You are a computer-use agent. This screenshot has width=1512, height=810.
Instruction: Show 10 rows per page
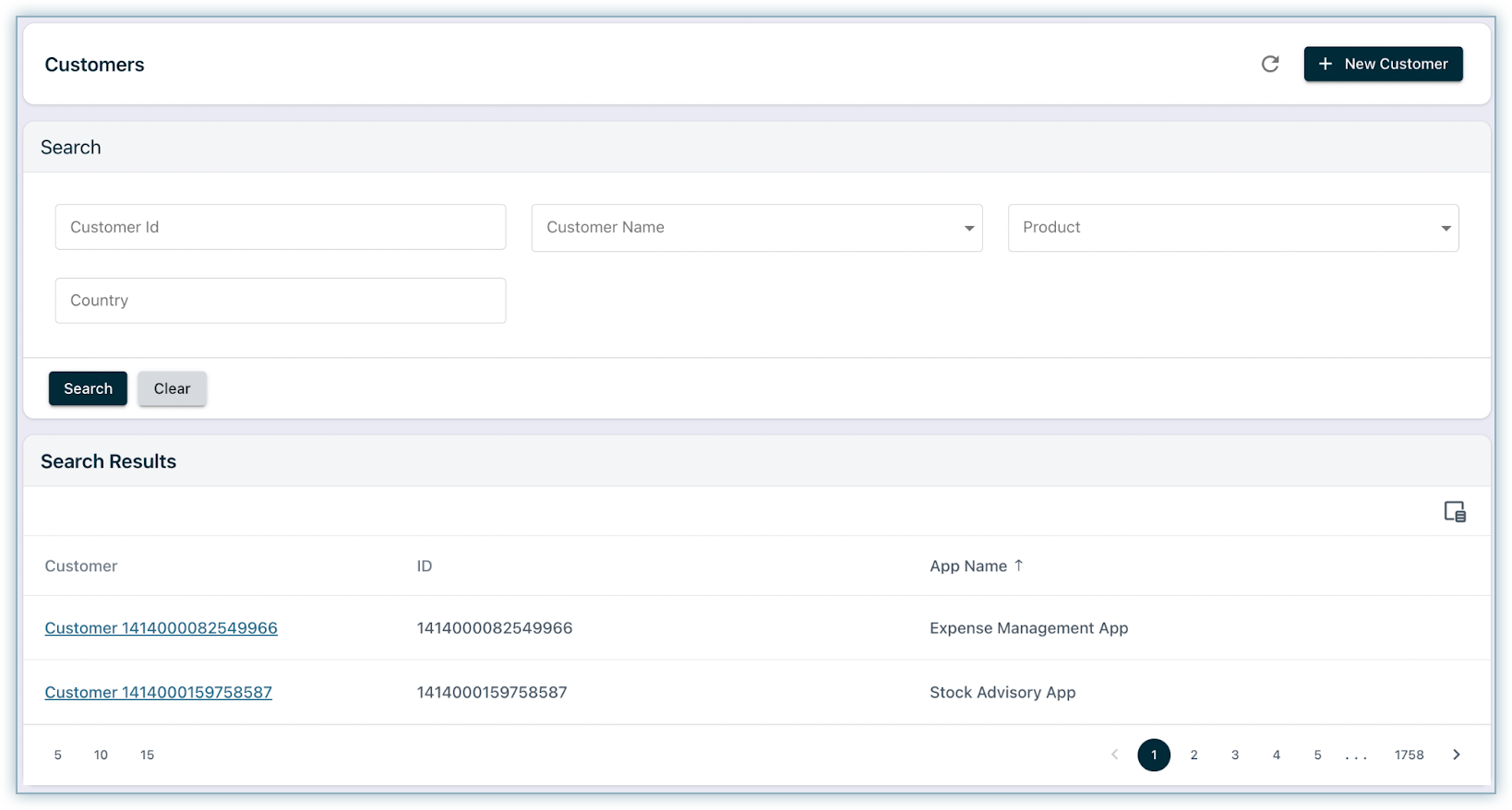101,755
